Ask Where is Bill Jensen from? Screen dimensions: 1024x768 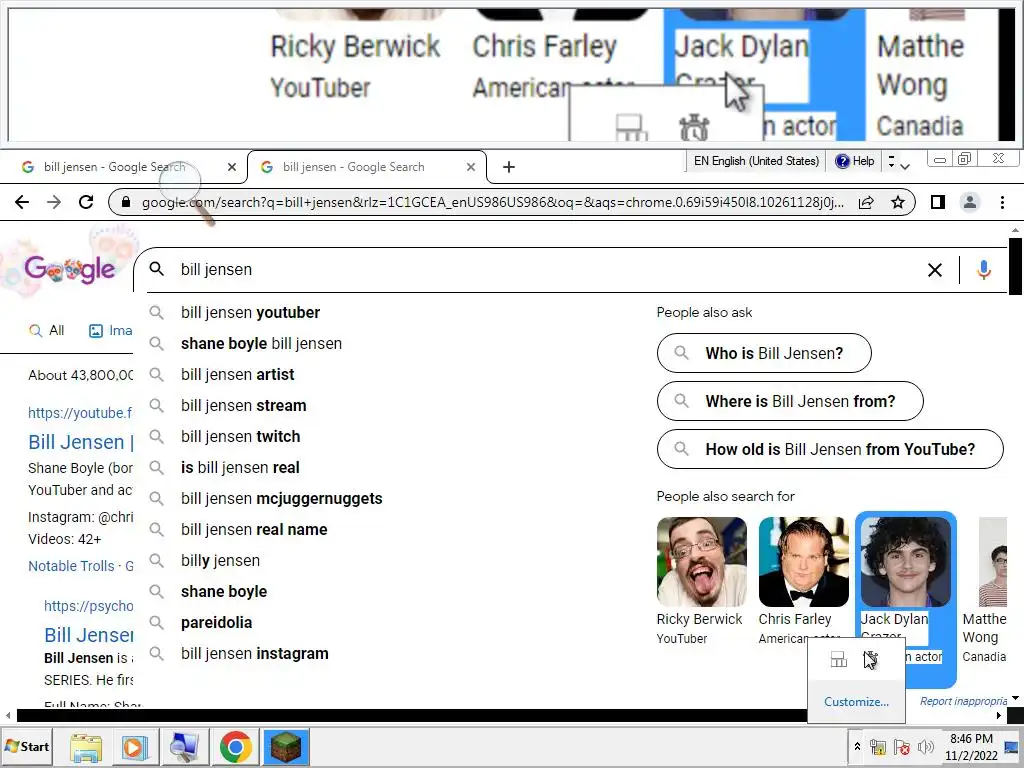point(790,401)
